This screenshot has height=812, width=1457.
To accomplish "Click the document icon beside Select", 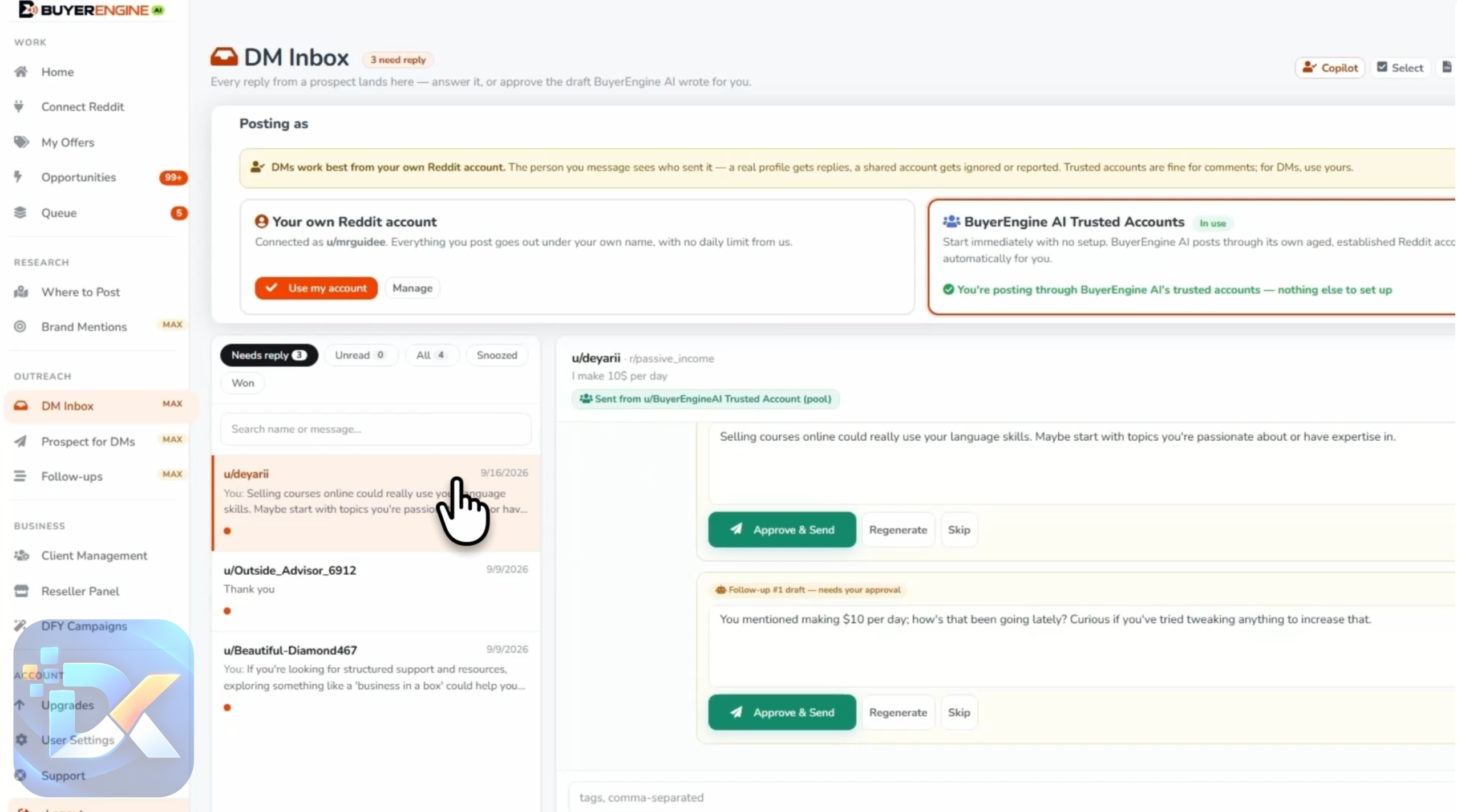I will [x=1447, y=67].
